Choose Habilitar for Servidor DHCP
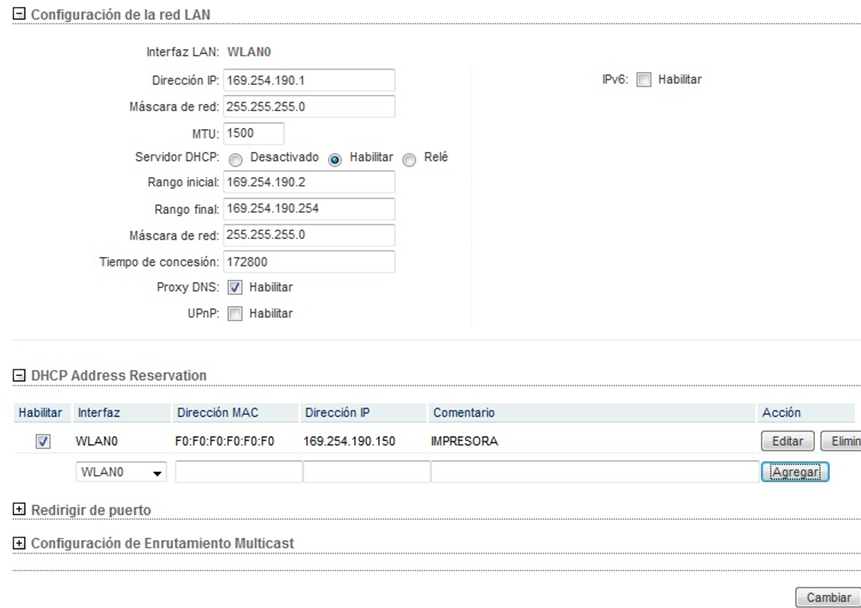861x608 pixels. point(334,160)
